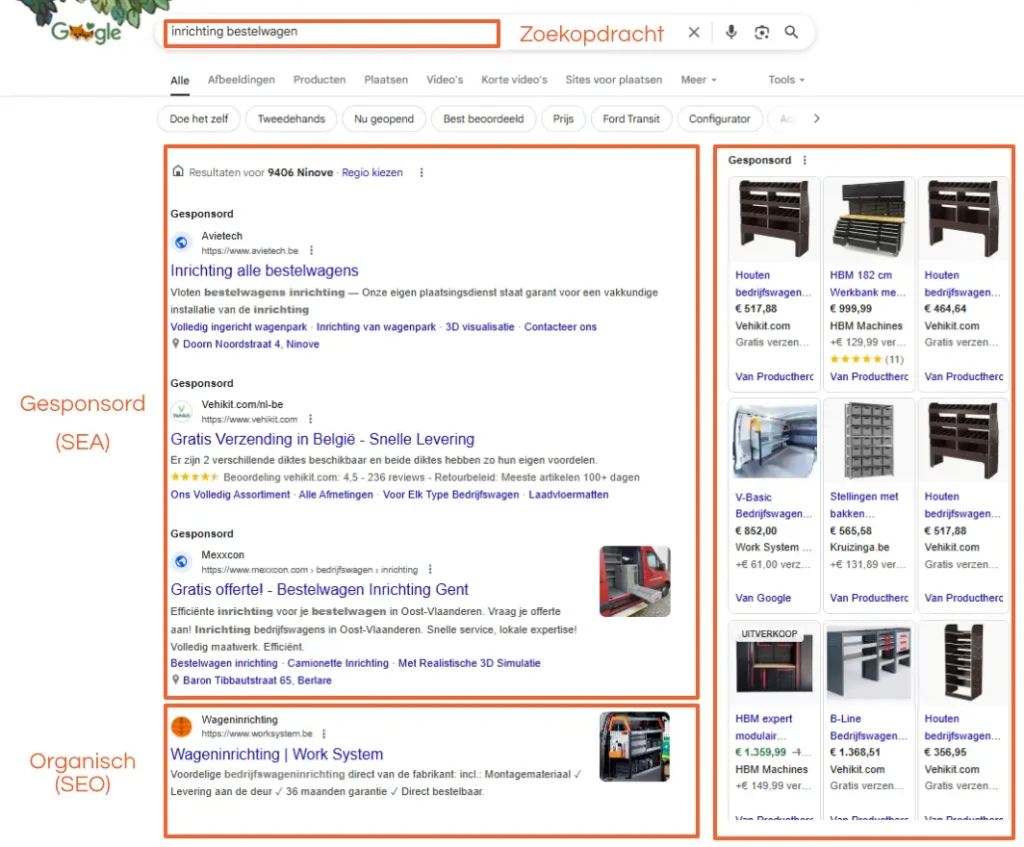Click the Regio kiezen link
This screenshot has width=1024, height=847.
[x=372, y=172]
